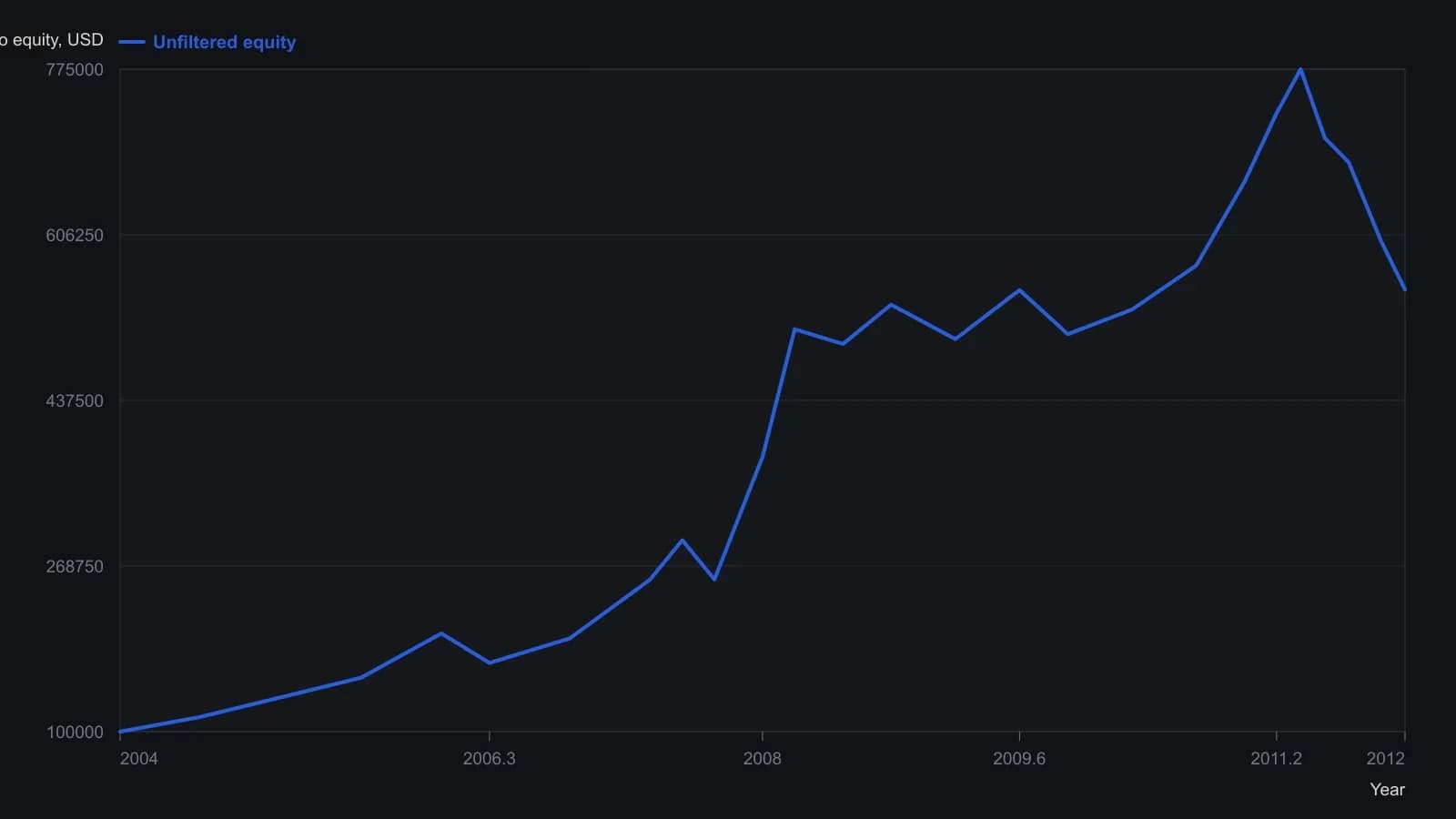Click the peak point of the equity line

1300,69
